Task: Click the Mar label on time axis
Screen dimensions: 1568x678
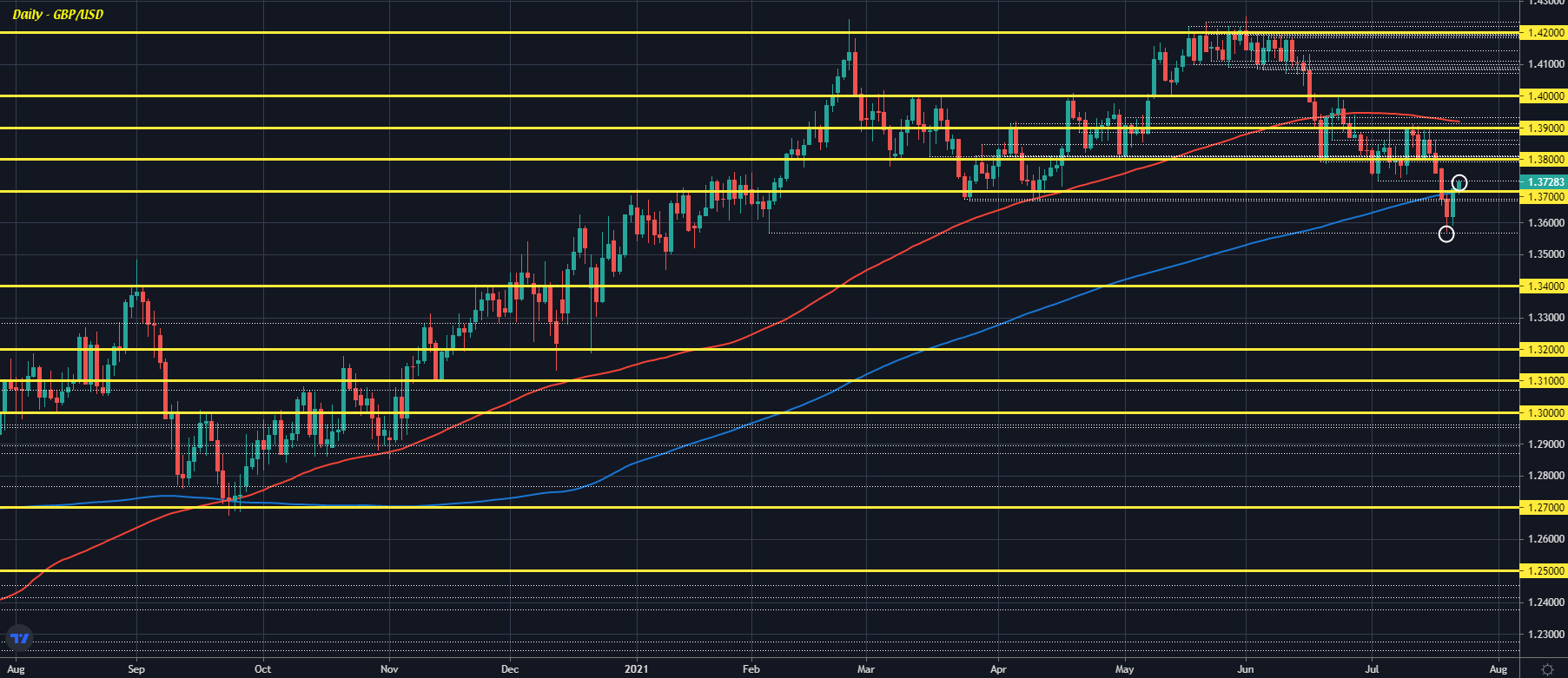Action: 865,669
